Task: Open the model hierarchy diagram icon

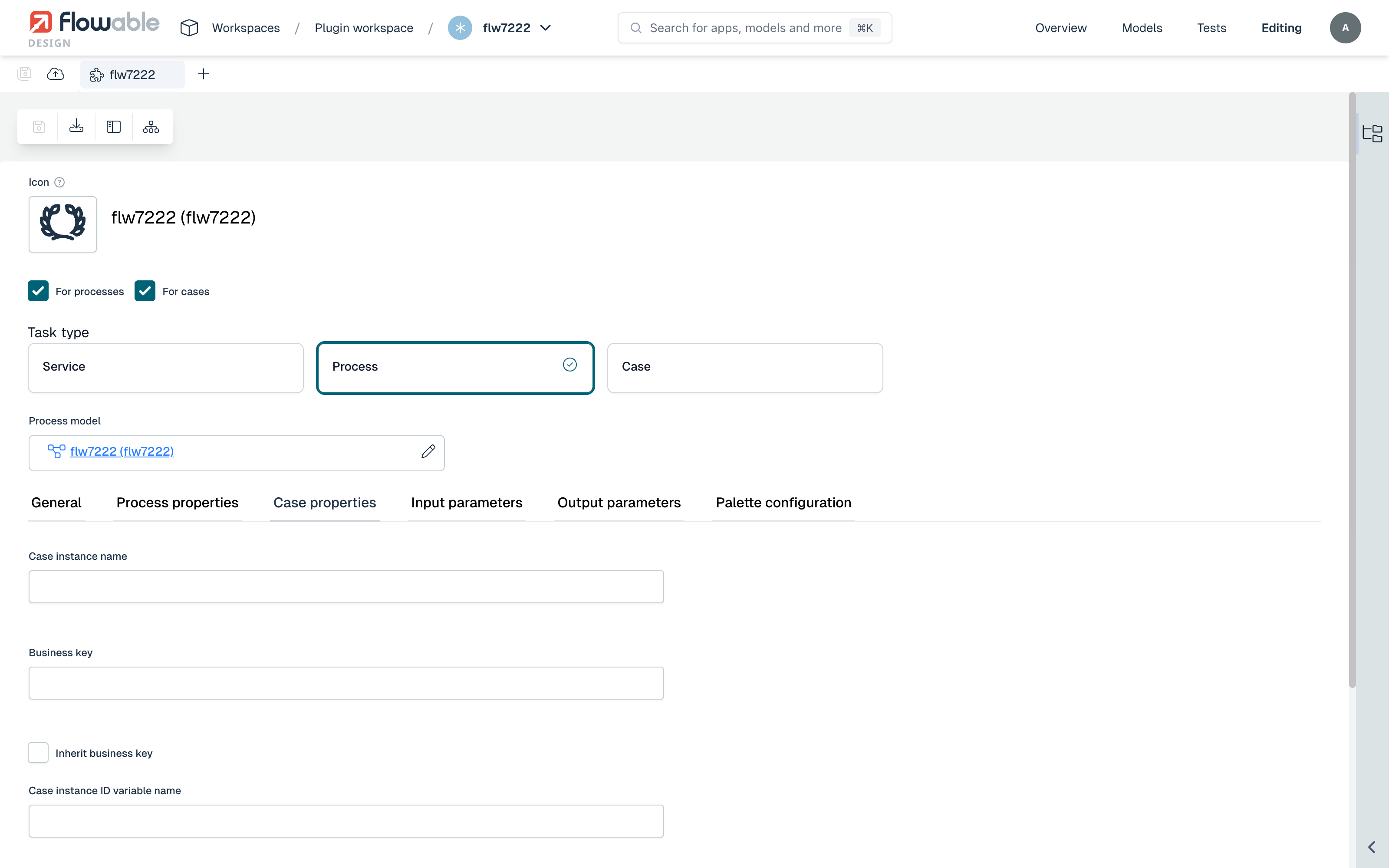Action: [x=151, y=126]
